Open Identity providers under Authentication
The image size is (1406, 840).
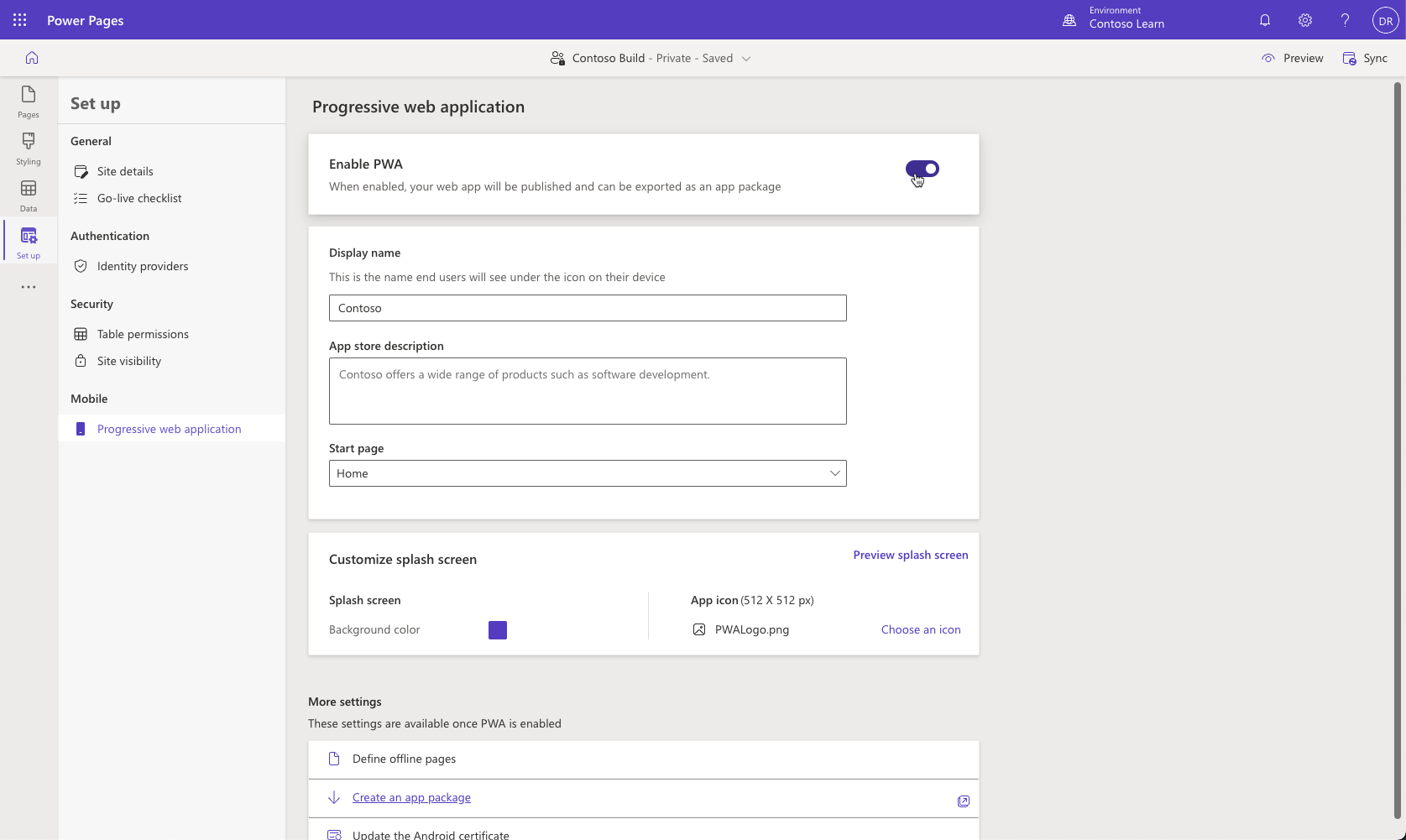pos(142,265)
